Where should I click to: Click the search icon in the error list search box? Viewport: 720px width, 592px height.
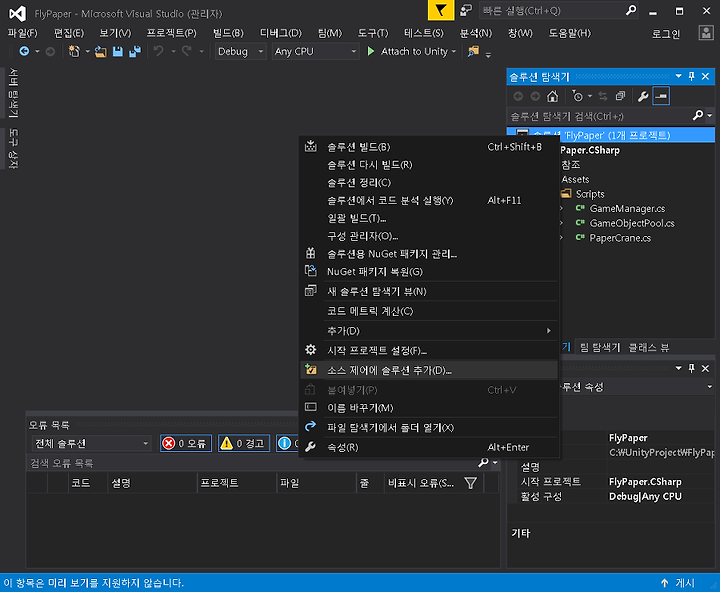(x=483, y=462)
